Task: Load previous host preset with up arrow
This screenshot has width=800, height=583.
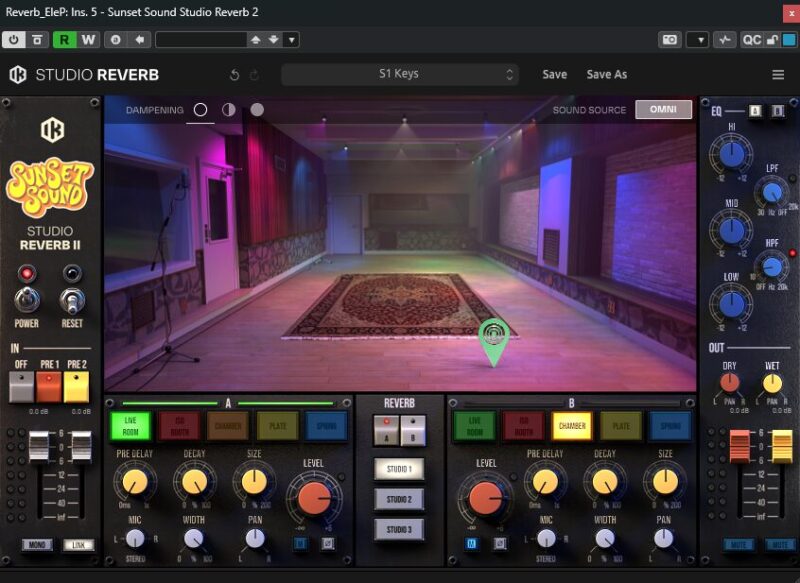Action: [x=256, y=40]
